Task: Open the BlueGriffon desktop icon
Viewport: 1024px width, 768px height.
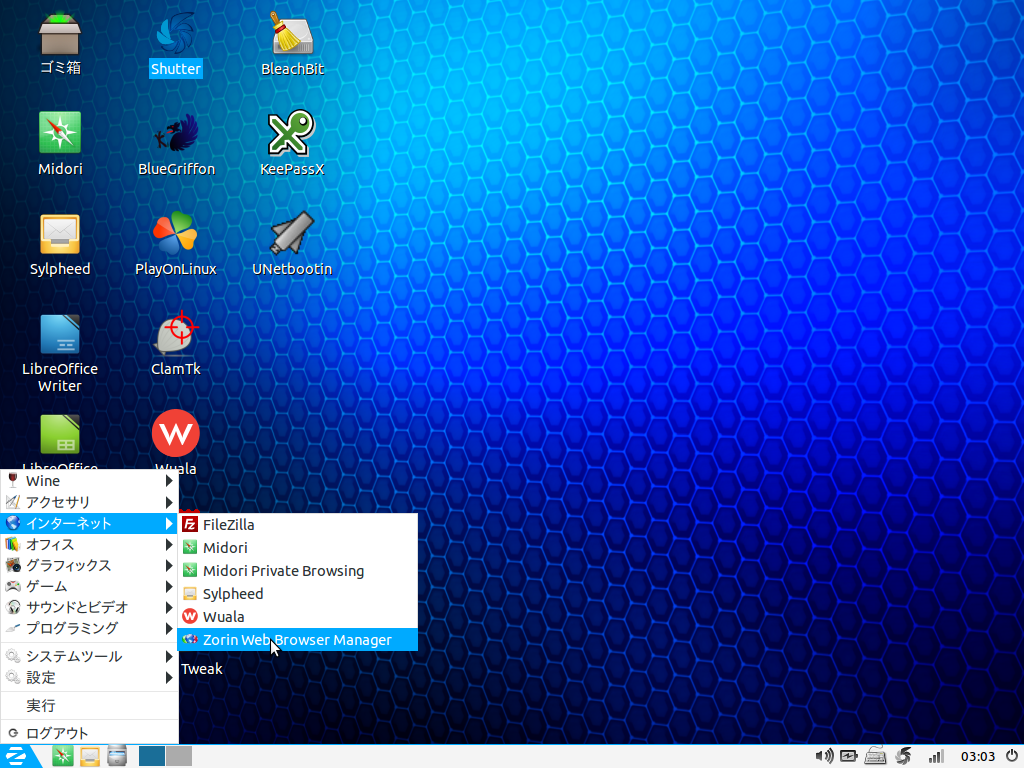Action: pos(176,144)
